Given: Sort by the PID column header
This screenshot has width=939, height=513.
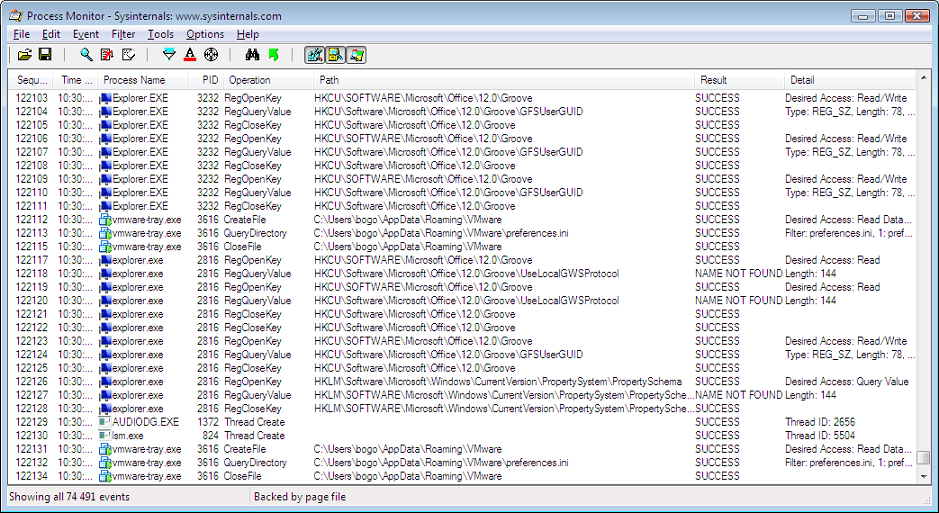Looking at the screenshot, I should pyautogui.click(x=207, y=80).
